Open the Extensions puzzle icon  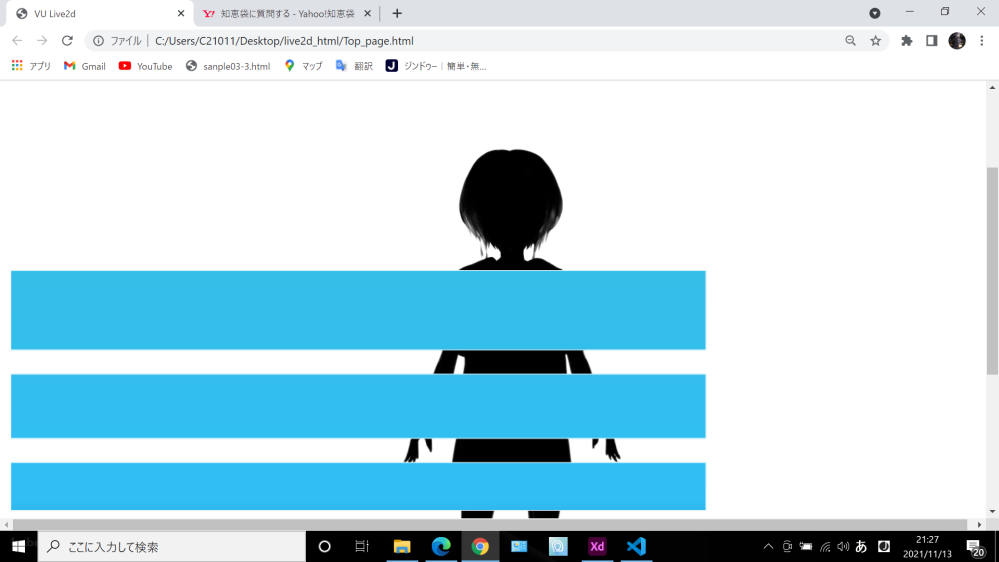[907, 41]
